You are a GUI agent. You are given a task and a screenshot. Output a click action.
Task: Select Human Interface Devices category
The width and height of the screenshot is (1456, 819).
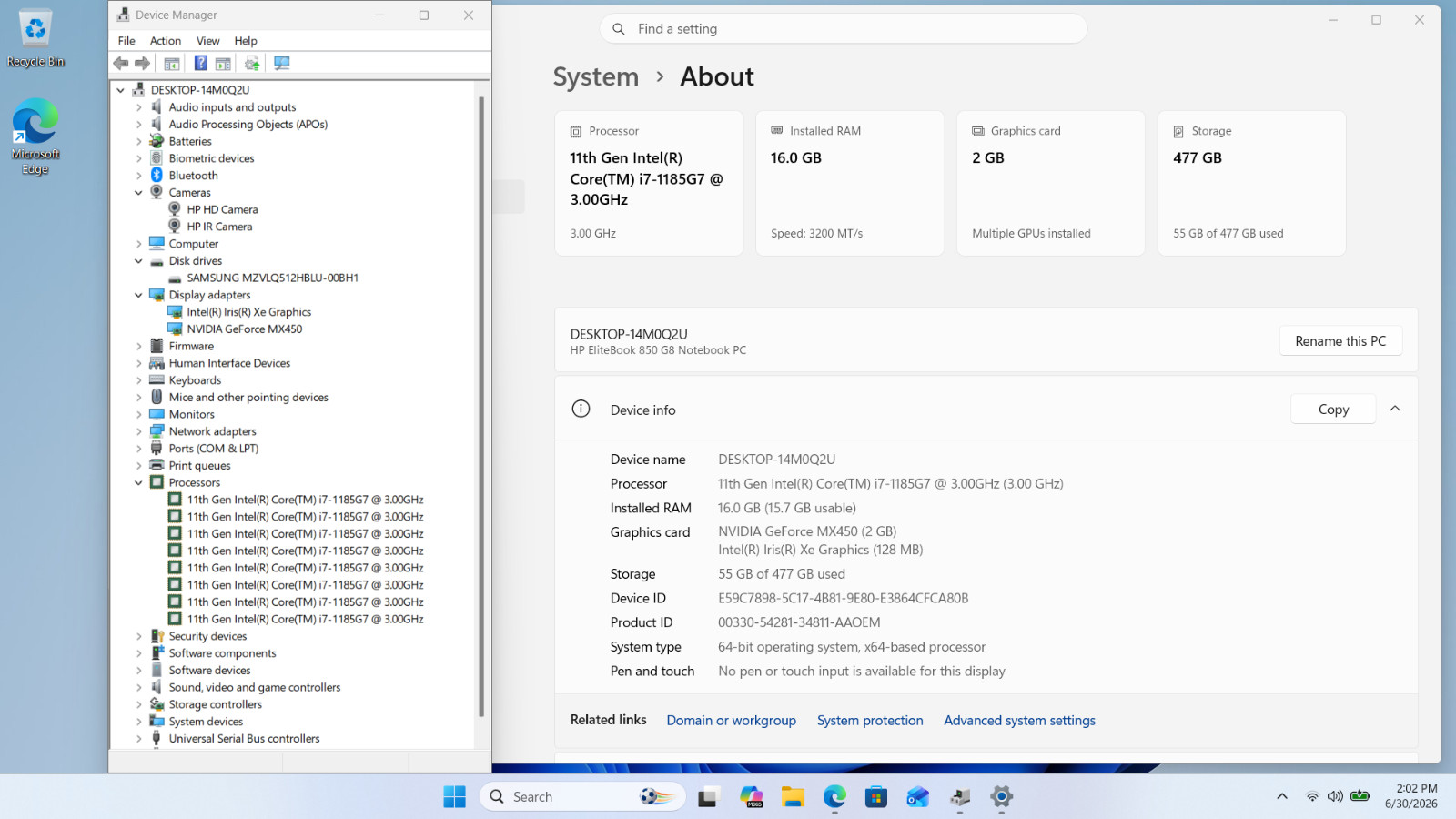coord(229,363)
